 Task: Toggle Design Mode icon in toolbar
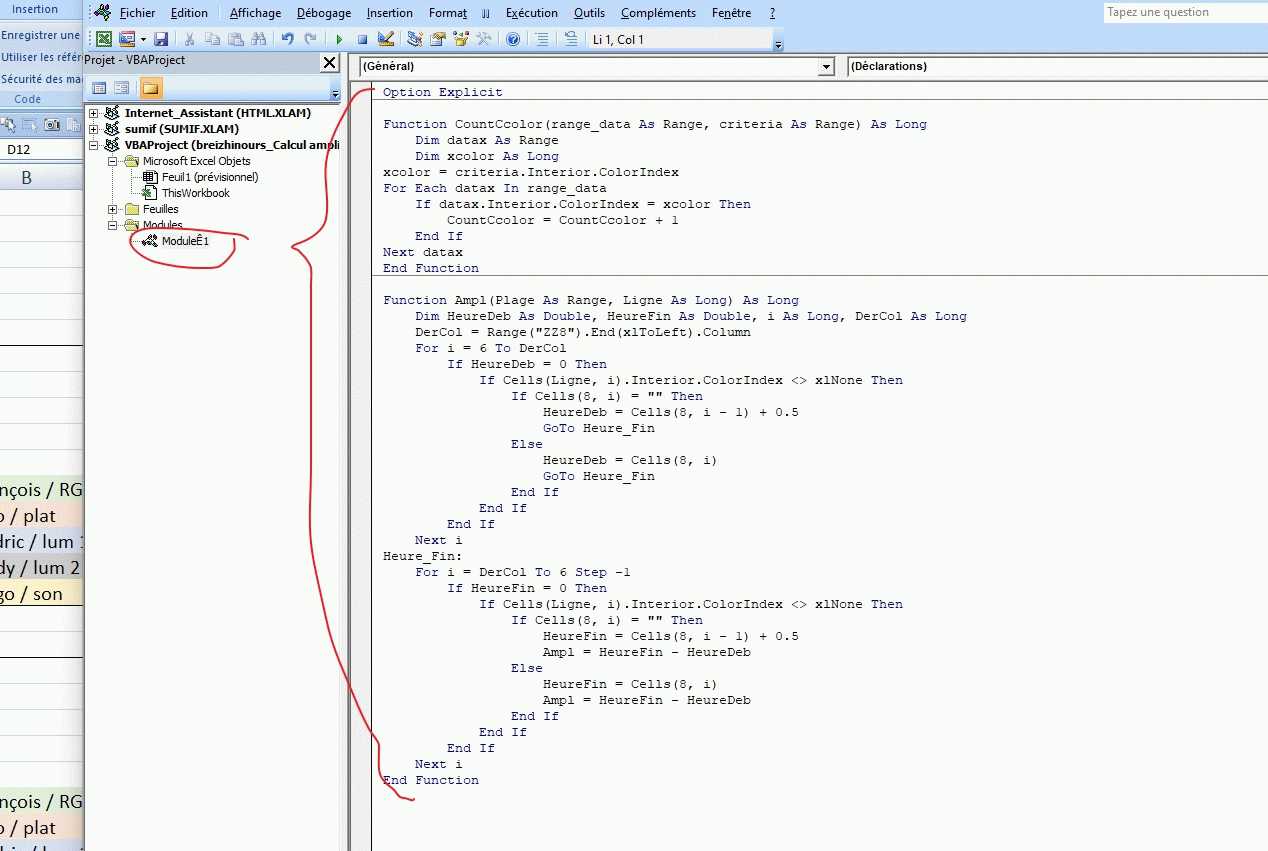(386, 39)
